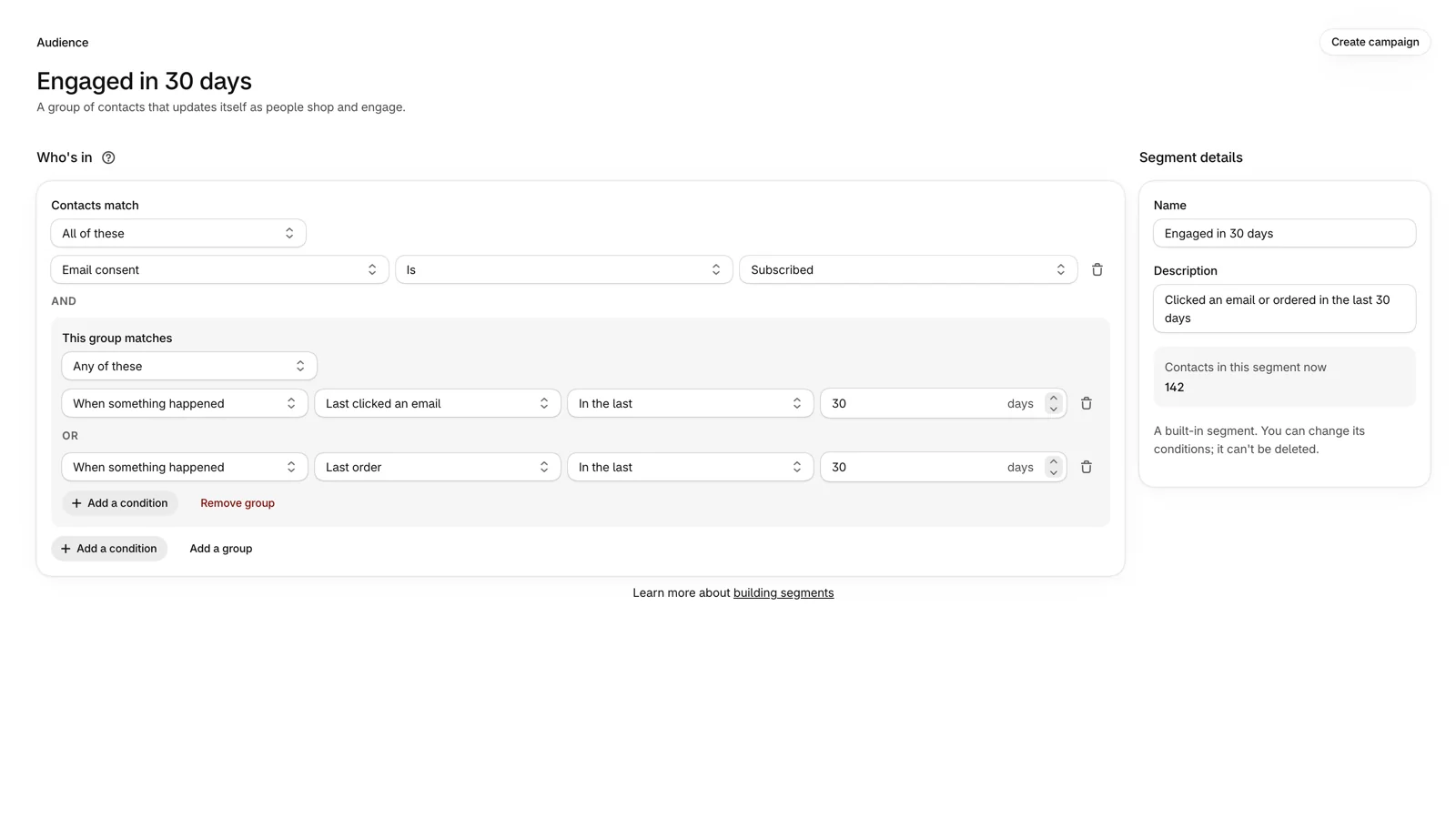Open When something happened dropdown below OR
The width and height of the screenshot is (1456, 819).
(185, 467)
